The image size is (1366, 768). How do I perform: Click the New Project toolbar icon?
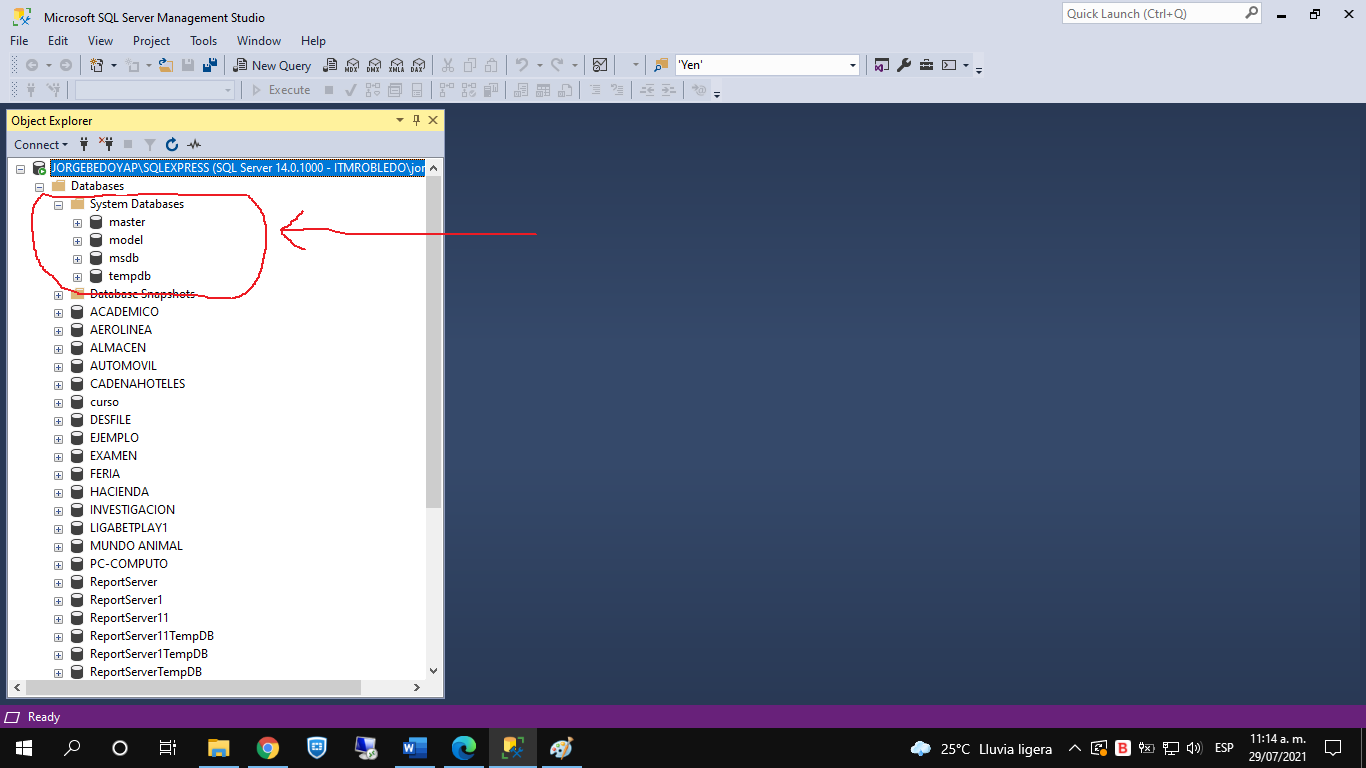(x=97, y=65)
